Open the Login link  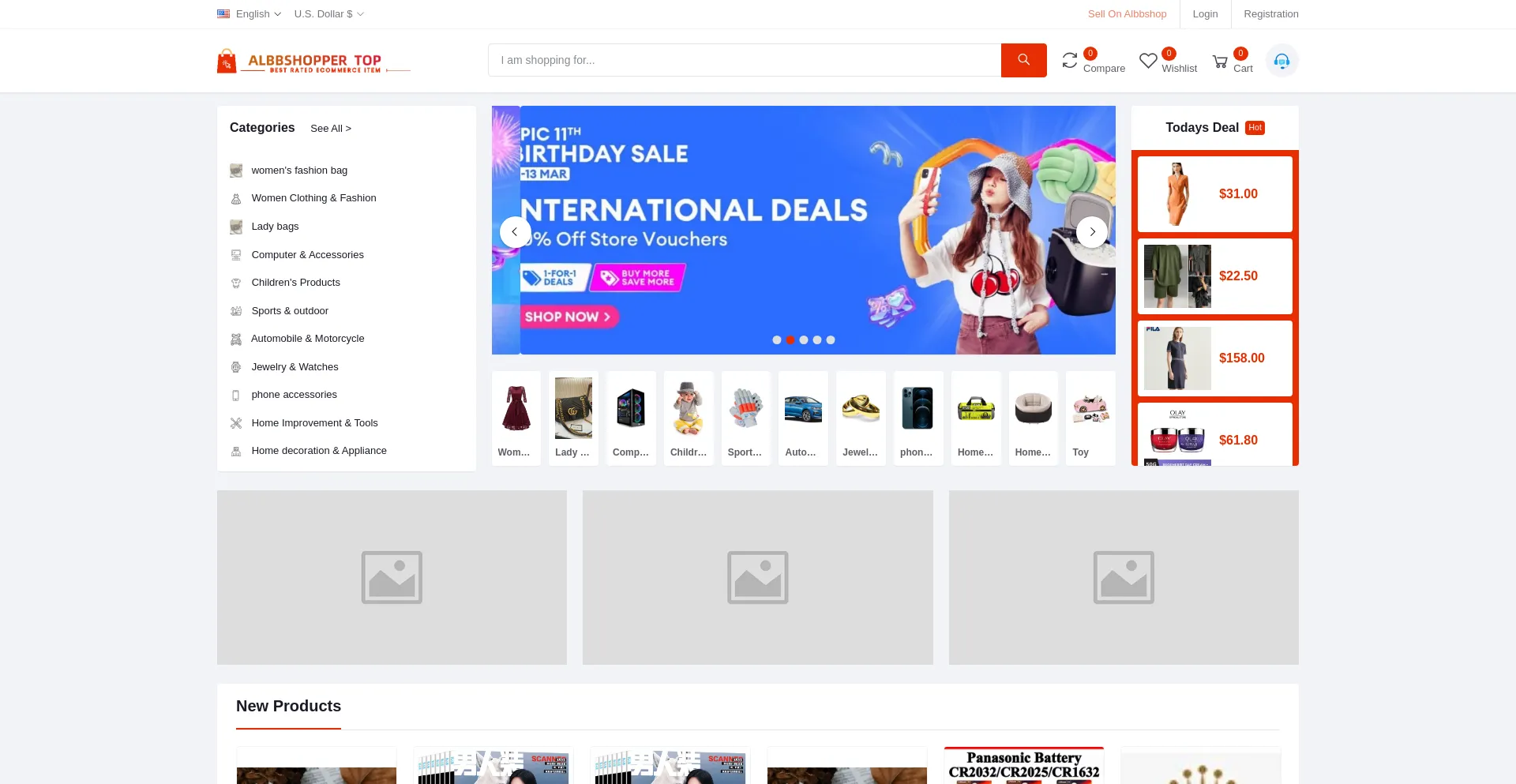pyautogui.click(x=1205, y=14)
